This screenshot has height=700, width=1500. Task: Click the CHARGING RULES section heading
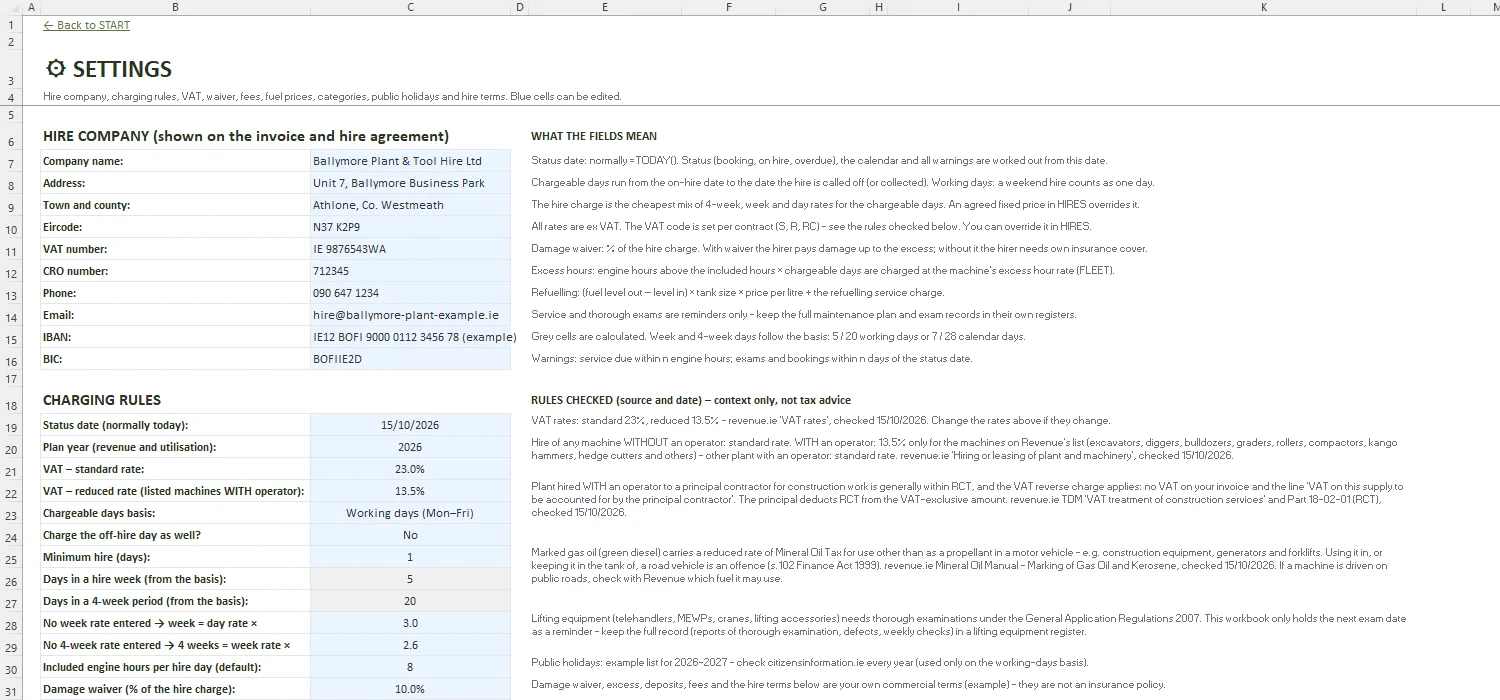(102, 400)
